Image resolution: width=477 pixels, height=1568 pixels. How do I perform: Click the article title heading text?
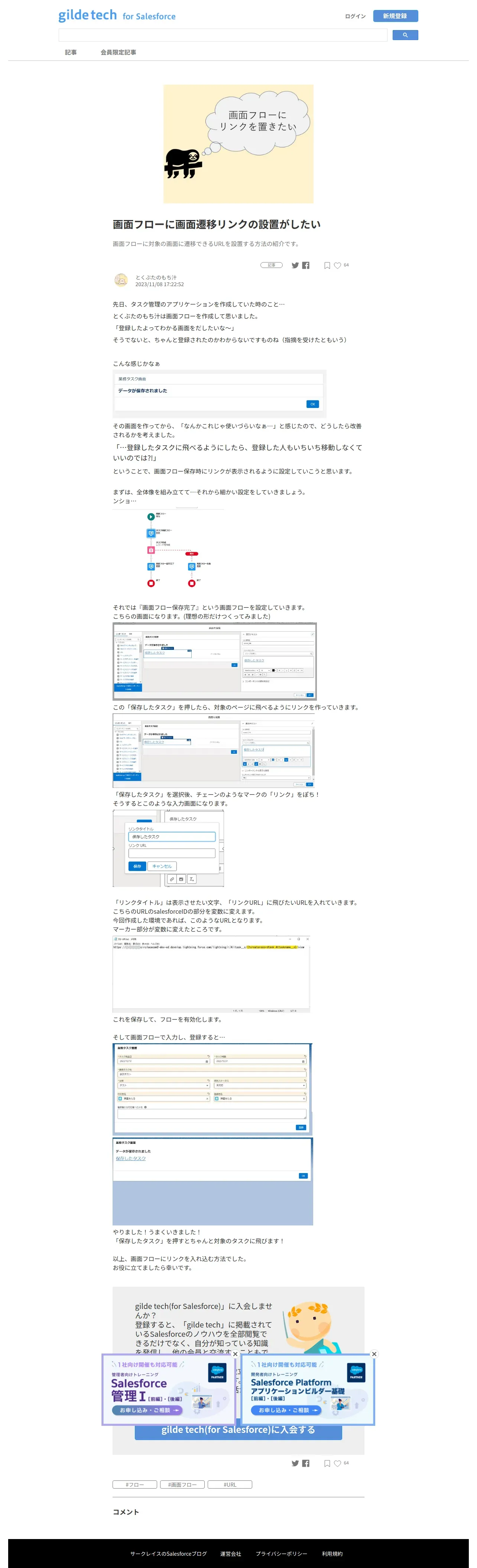point(217,224)
